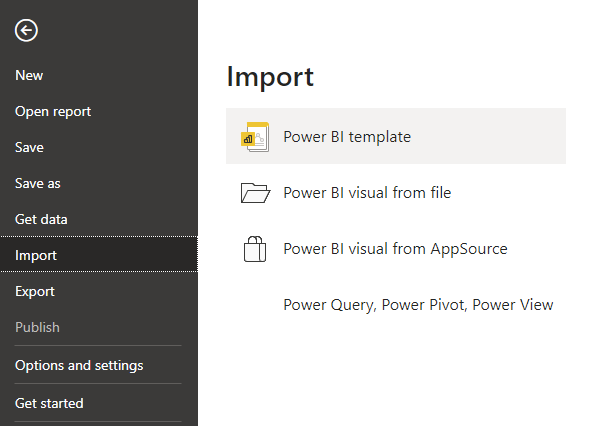Select the Import menu item
Viewport: 593px width, 426px height.
[x=99, y=254]
